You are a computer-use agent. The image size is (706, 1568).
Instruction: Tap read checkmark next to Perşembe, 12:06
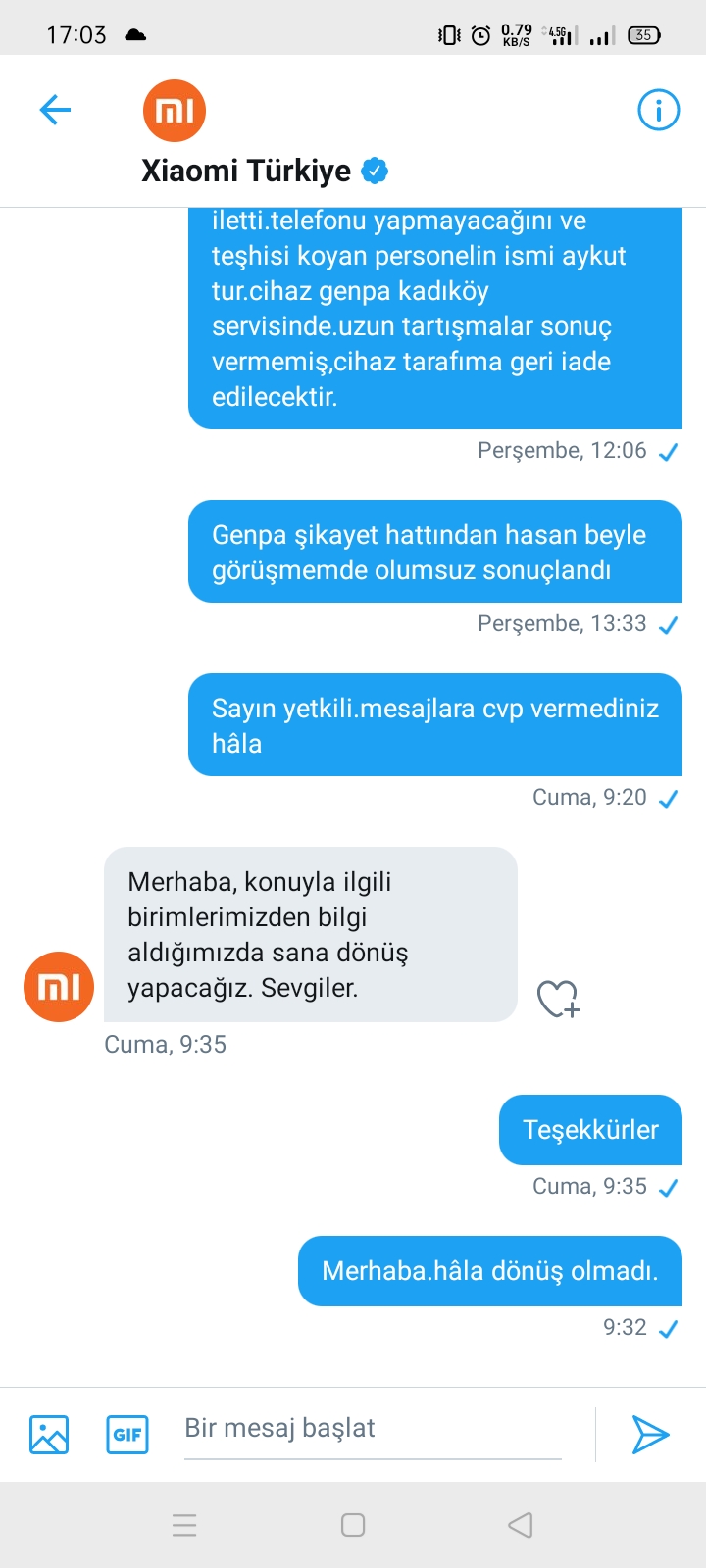tap(669, 452)
